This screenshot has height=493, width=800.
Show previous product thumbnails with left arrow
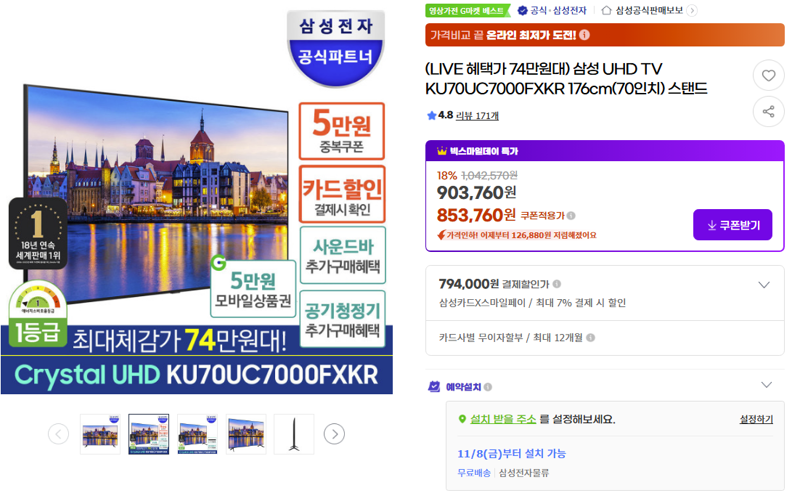(58, 434)
